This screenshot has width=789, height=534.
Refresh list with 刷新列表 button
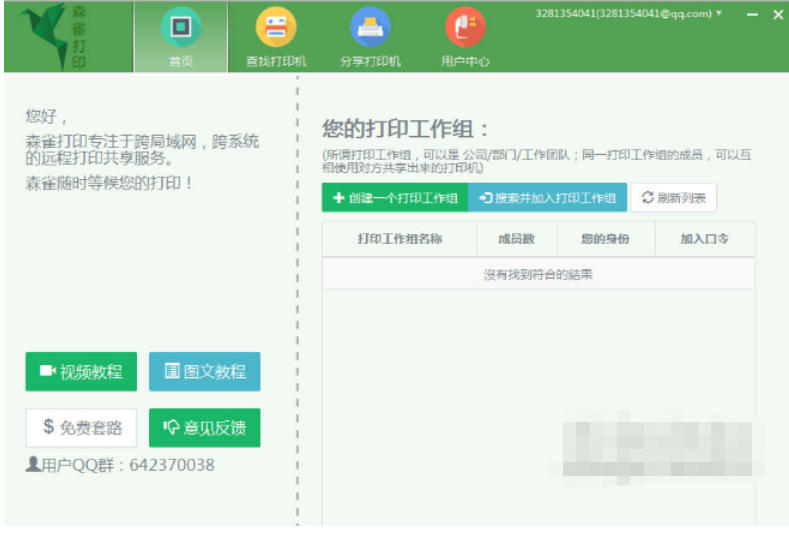674,198
